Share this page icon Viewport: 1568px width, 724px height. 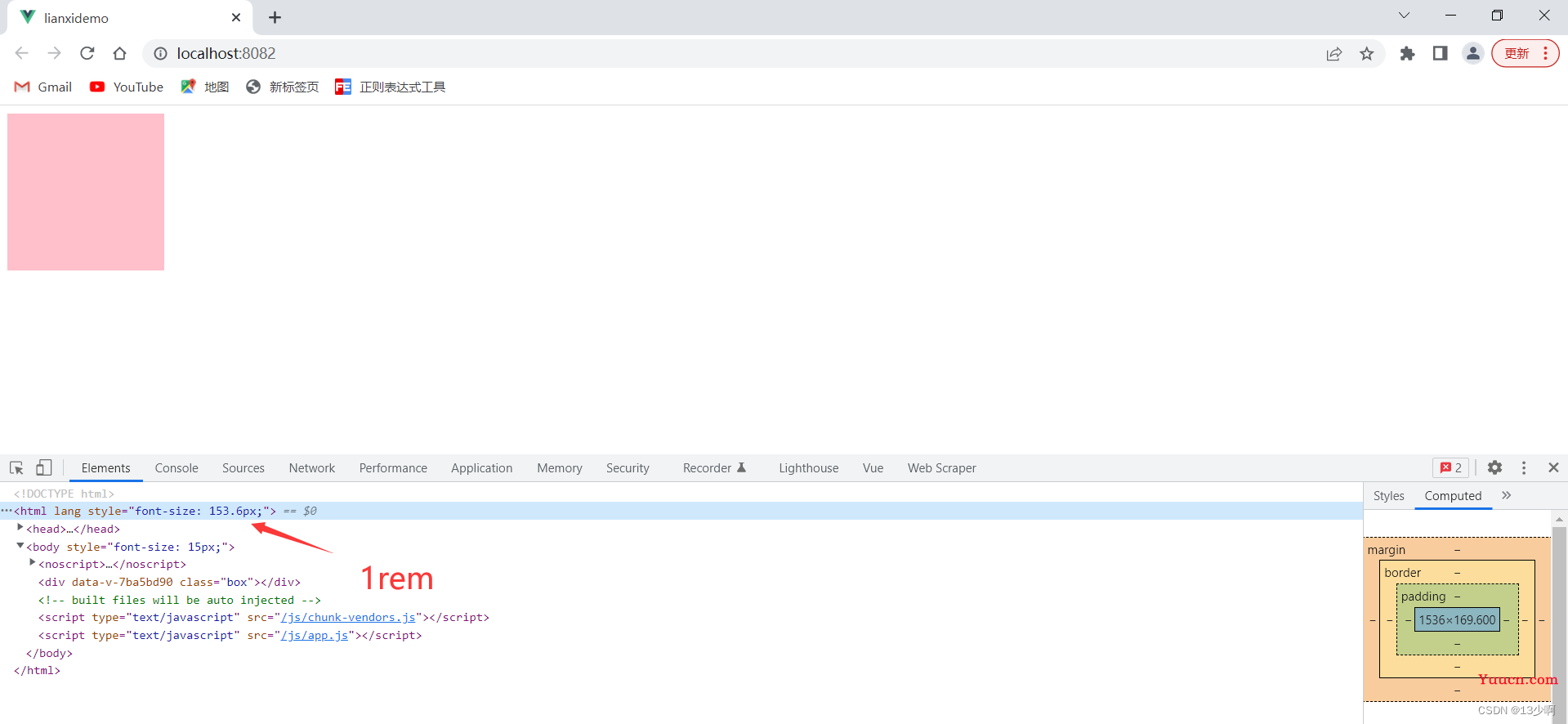(x=1334, y=53)
